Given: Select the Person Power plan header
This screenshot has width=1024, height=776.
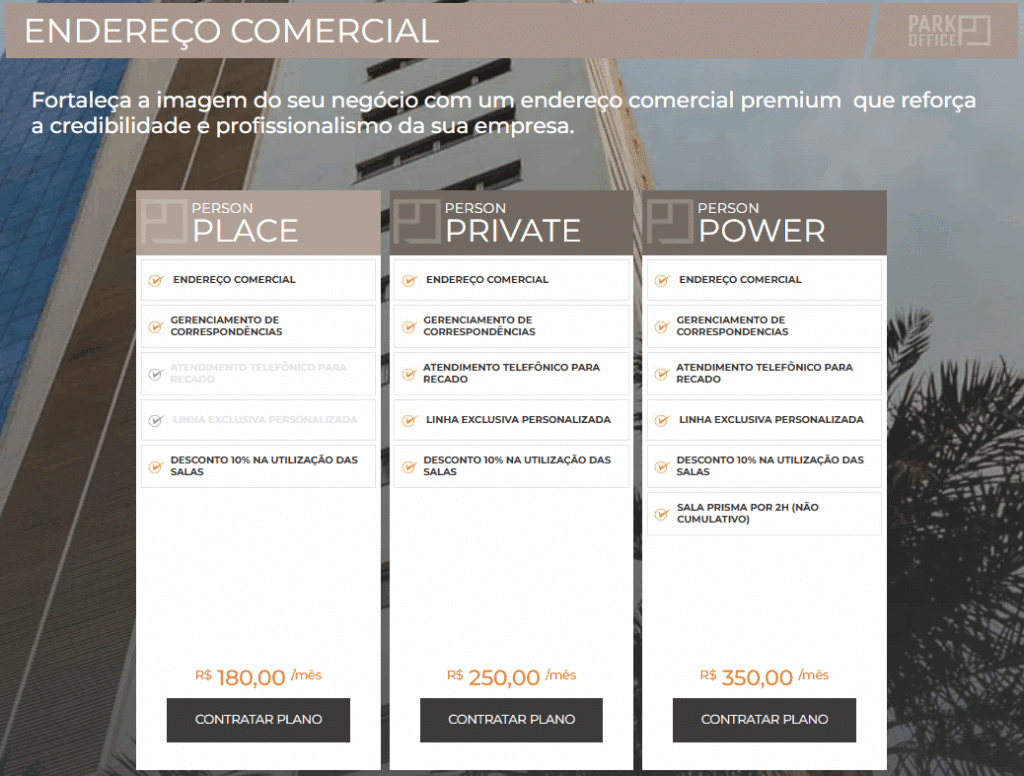Looking at the screenshot, I should point(765,222).
